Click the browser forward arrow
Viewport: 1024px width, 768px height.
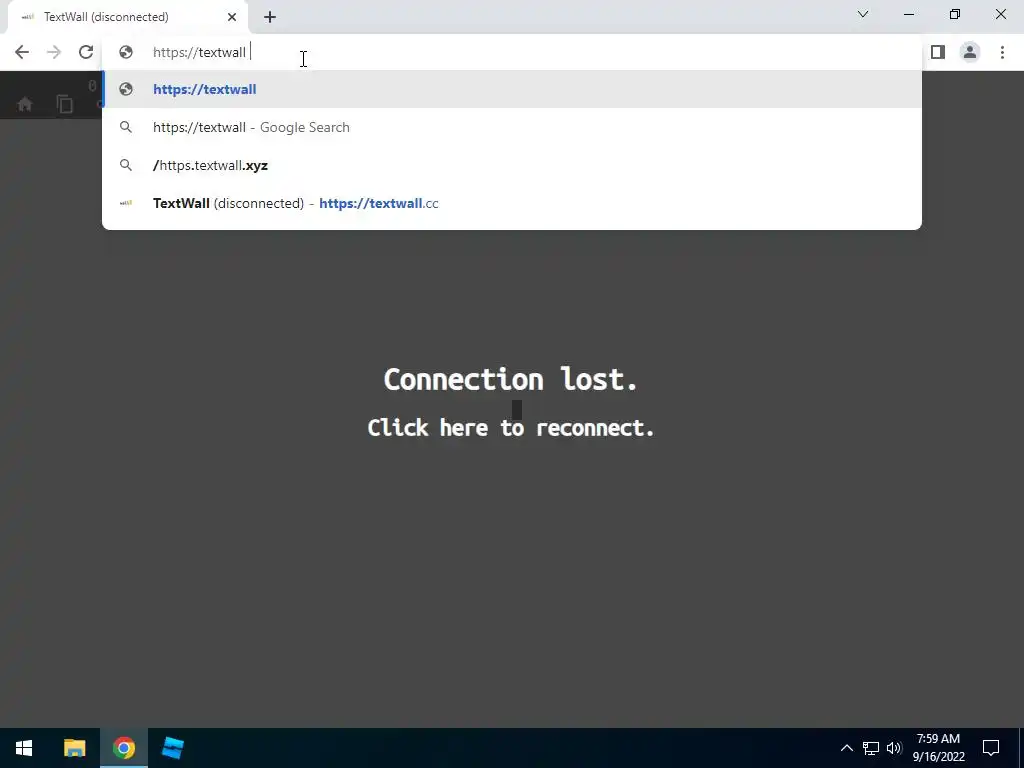coord(54,52)
